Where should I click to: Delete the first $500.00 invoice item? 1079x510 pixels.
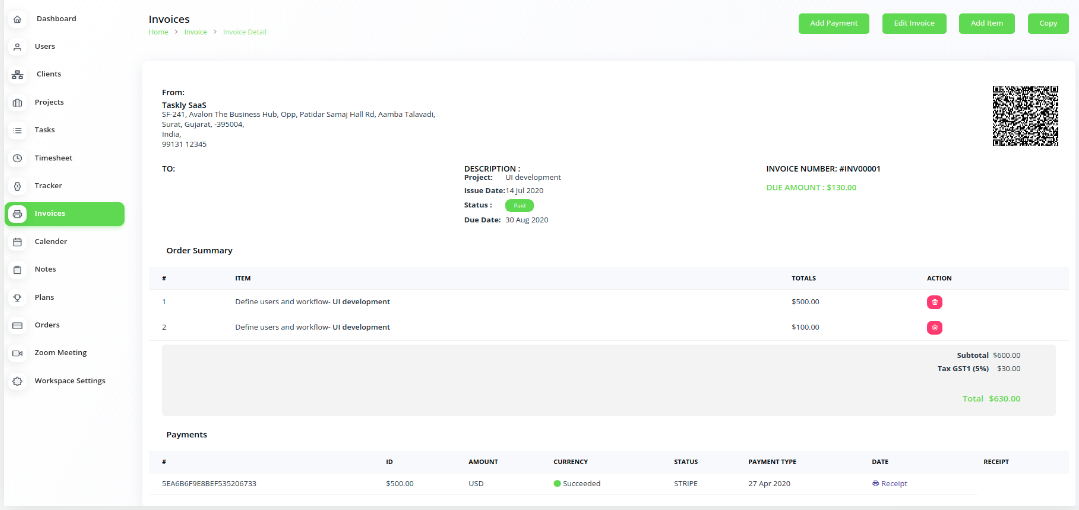point(934,302)
